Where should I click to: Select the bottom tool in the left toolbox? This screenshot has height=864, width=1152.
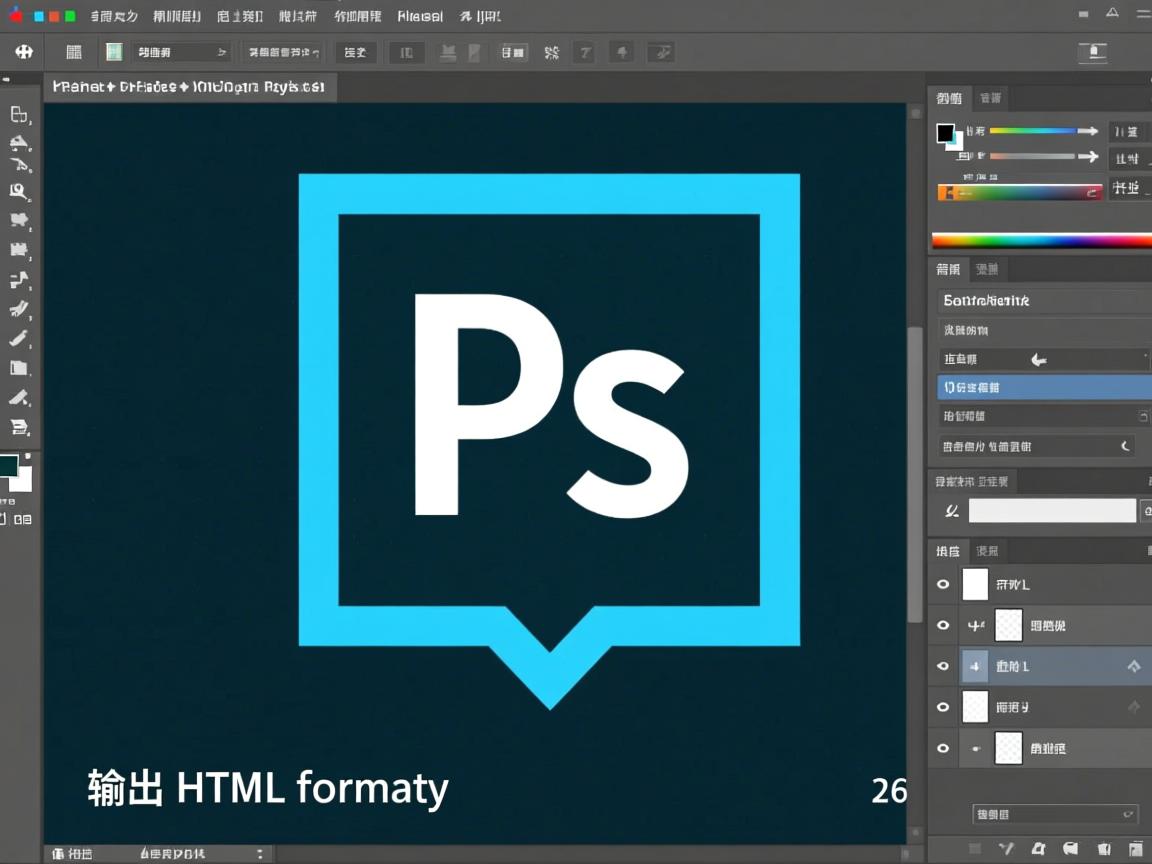tap(19, 427)
